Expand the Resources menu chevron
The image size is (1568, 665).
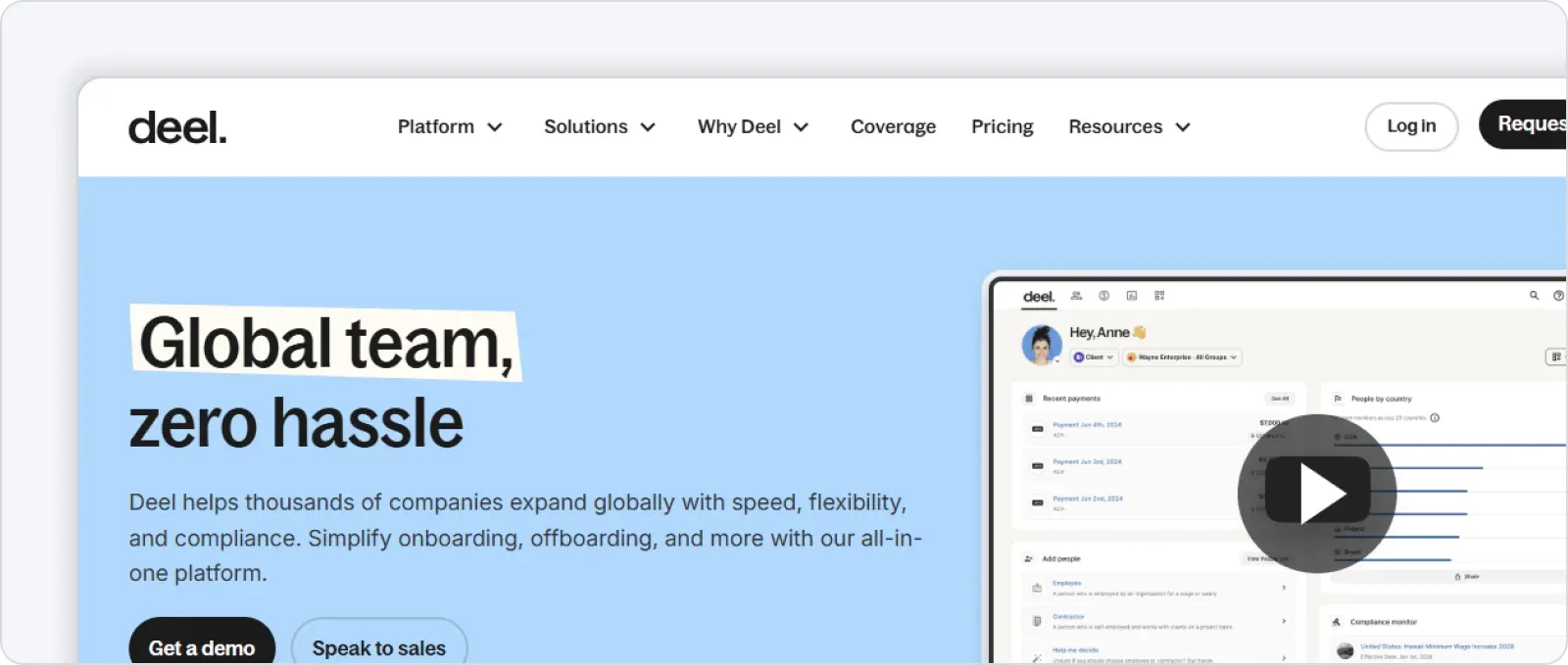pos(1183,127)
